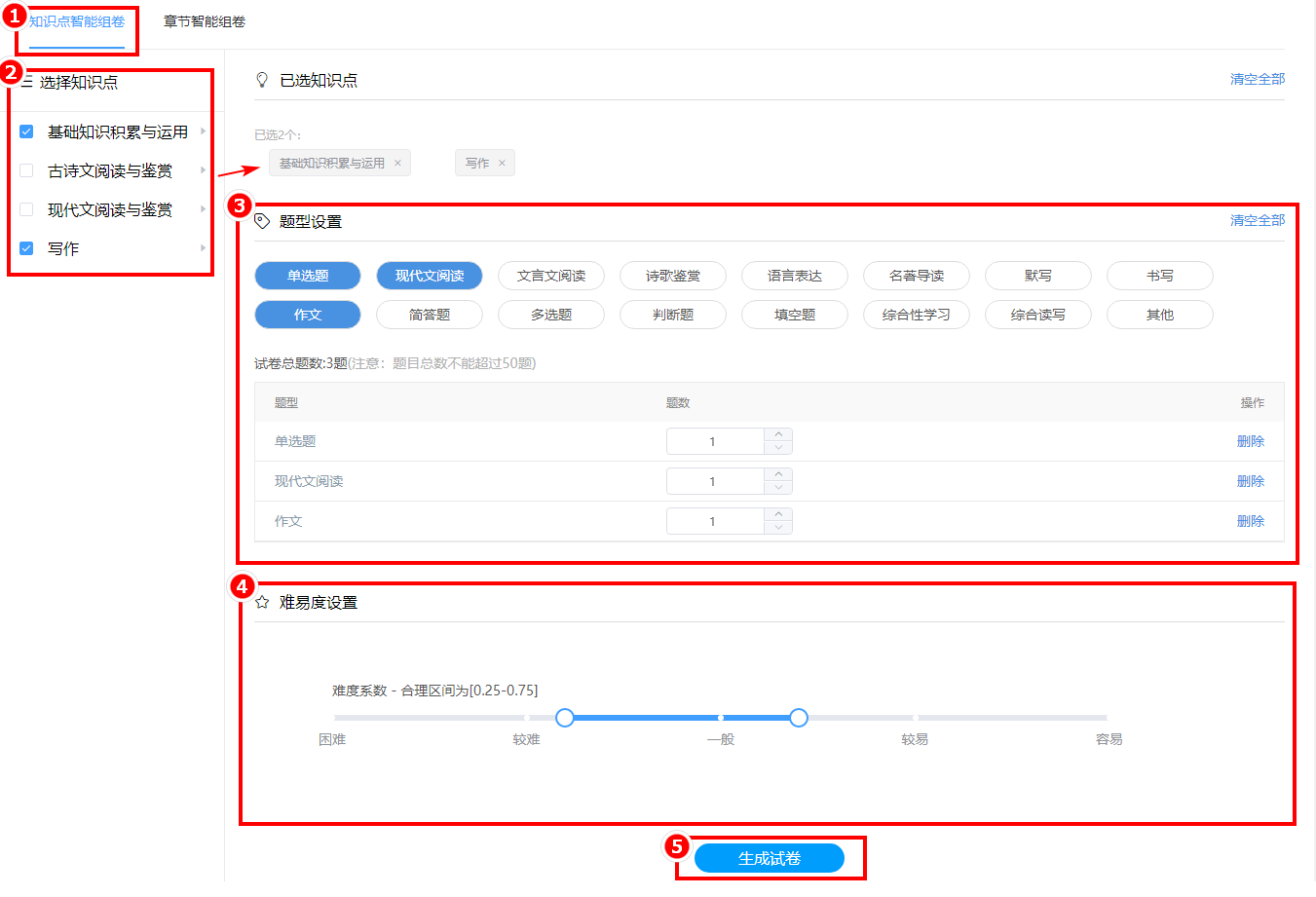
Task: Expand the 古诗文阅读与鉴赏 tree arrow
Action: pyautogui.click(x=203, y=170)
